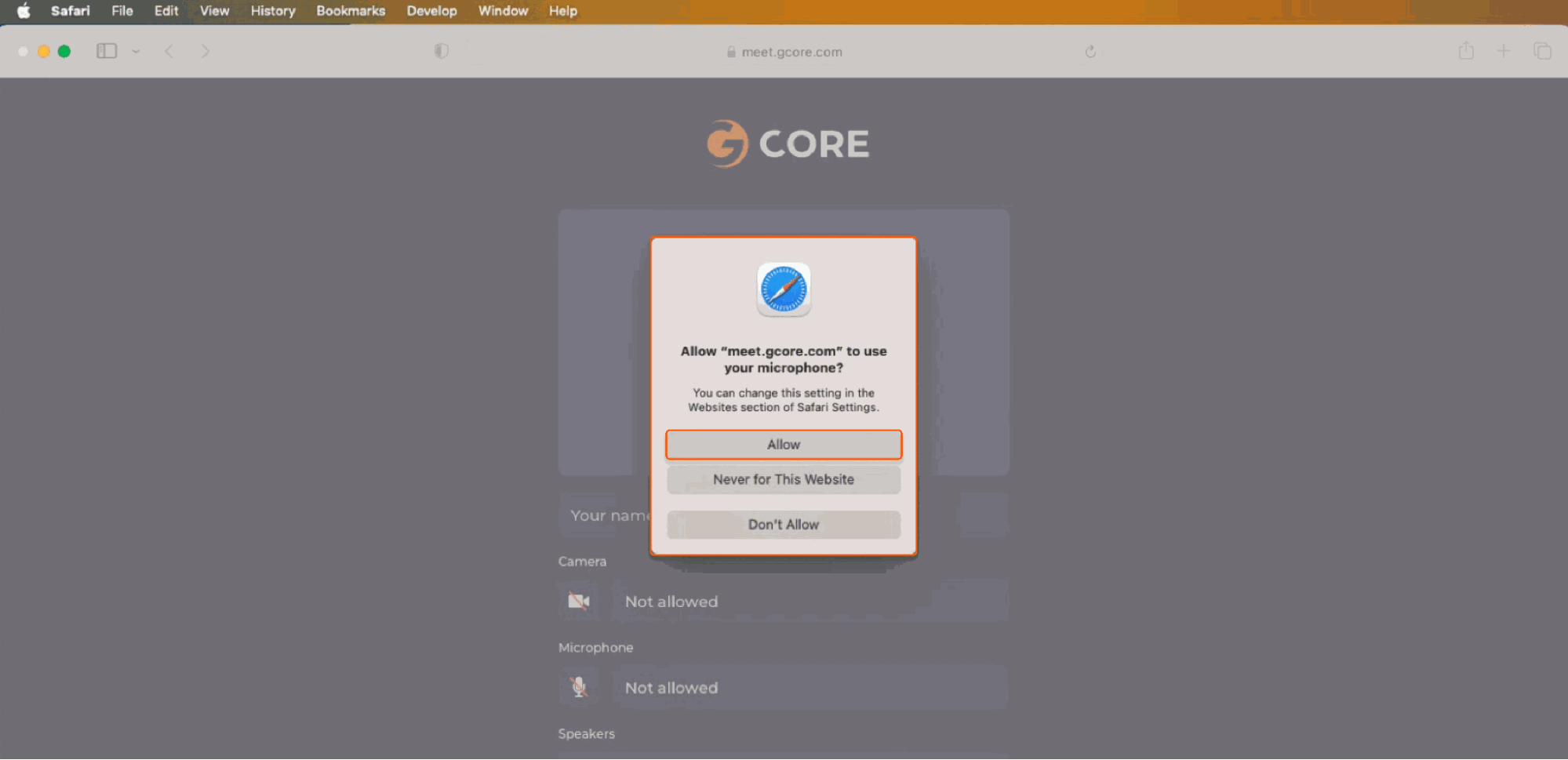Choose Never for This Website
Image resolution: width=1568 pixels, height=760 pixels.
click(784, 479)
